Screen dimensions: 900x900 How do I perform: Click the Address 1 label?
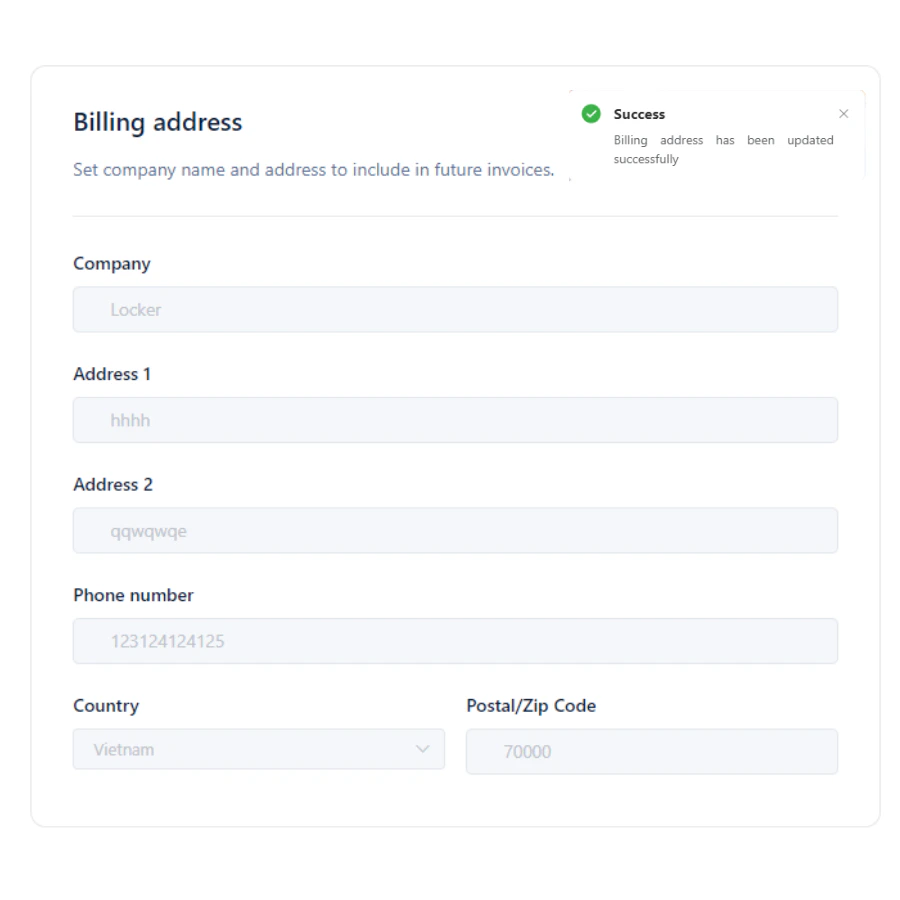(105, 374)
